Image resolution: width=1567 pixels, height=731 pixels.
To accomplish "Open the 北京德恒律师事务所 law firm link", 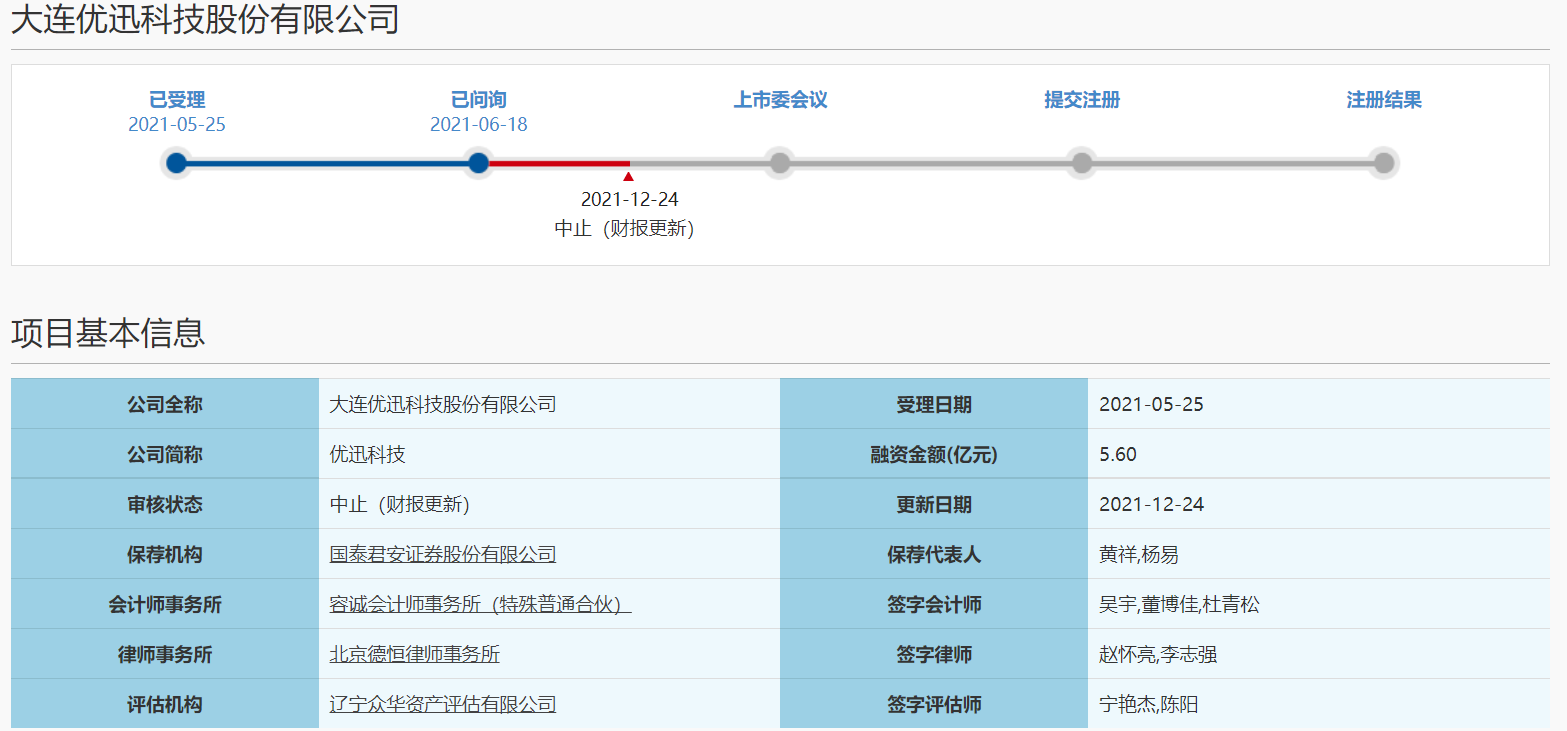I will (415, 654).
